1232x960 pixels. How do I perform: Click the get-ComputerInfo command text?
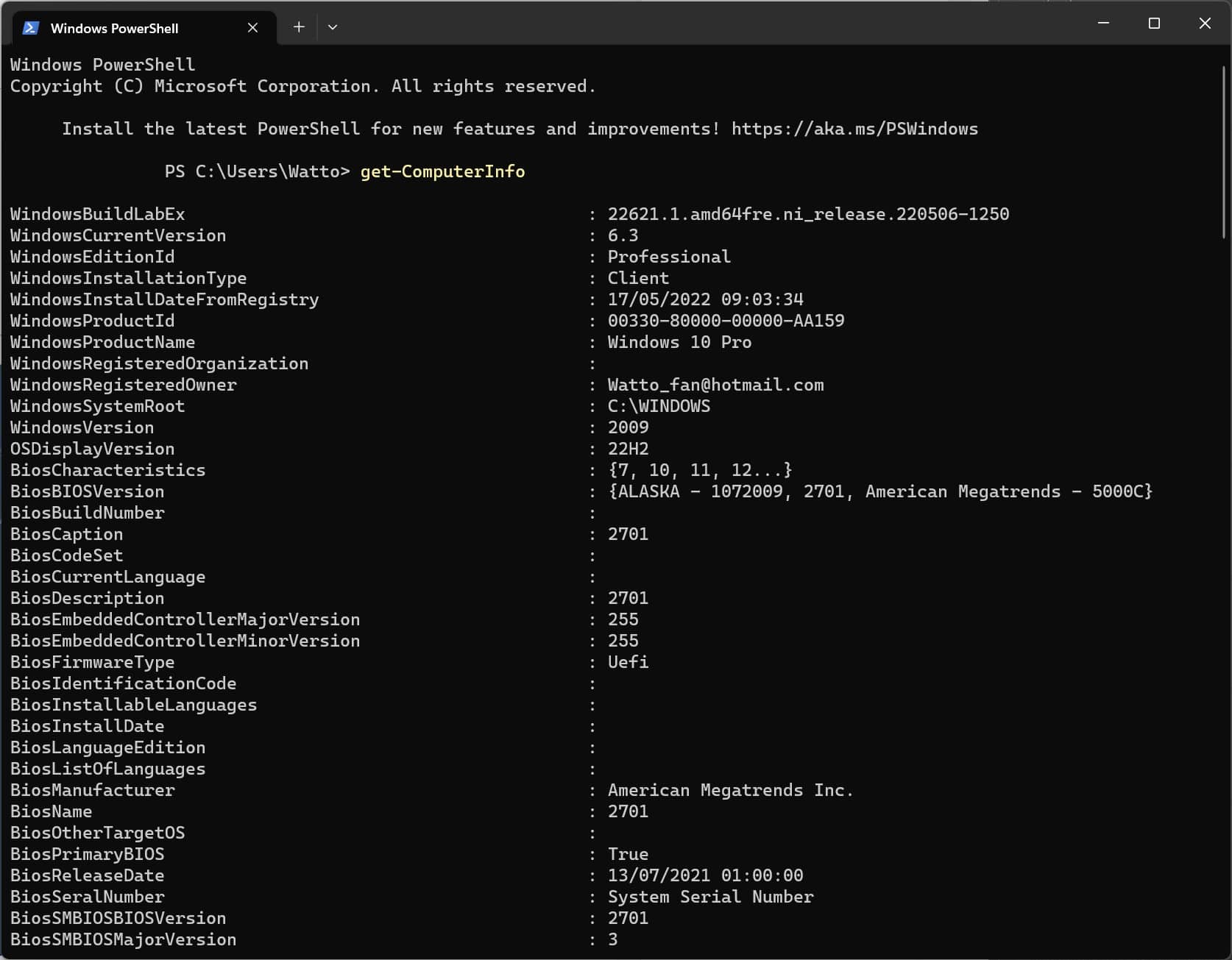point(442,172)
